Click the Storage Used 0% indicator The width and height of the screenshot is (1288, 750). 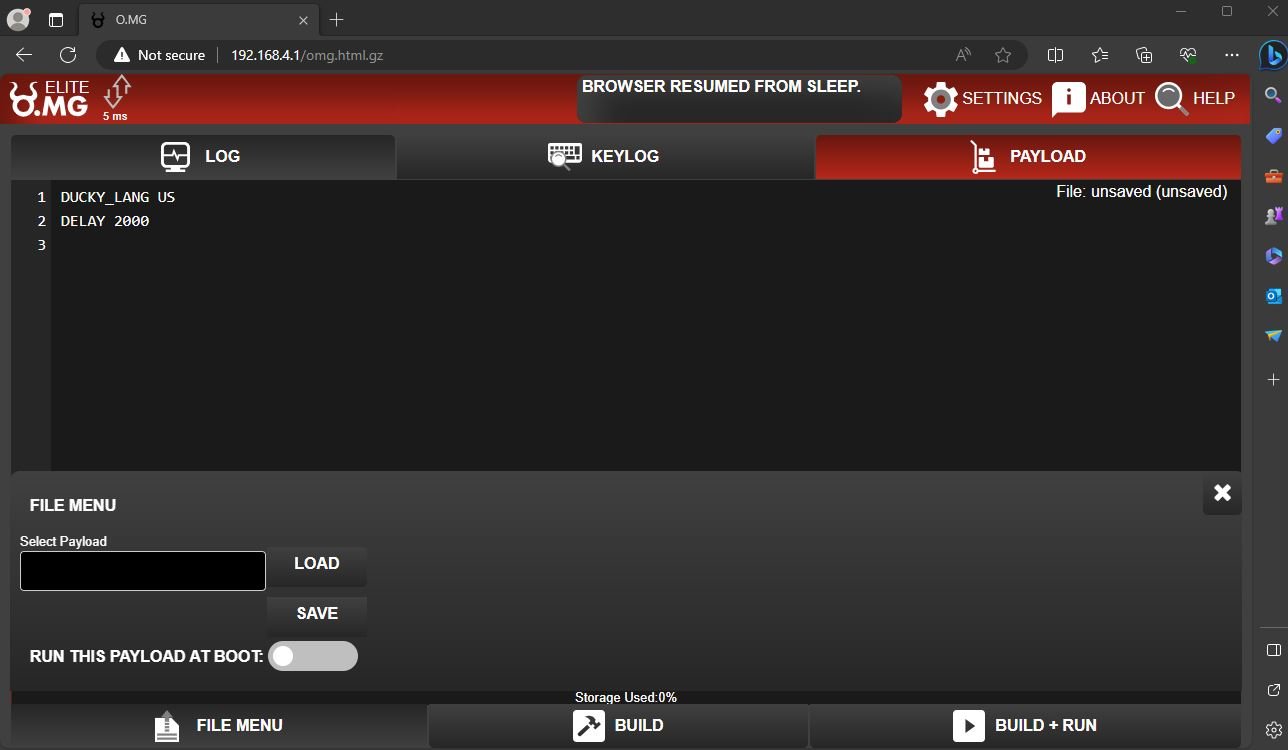point(626,697)
